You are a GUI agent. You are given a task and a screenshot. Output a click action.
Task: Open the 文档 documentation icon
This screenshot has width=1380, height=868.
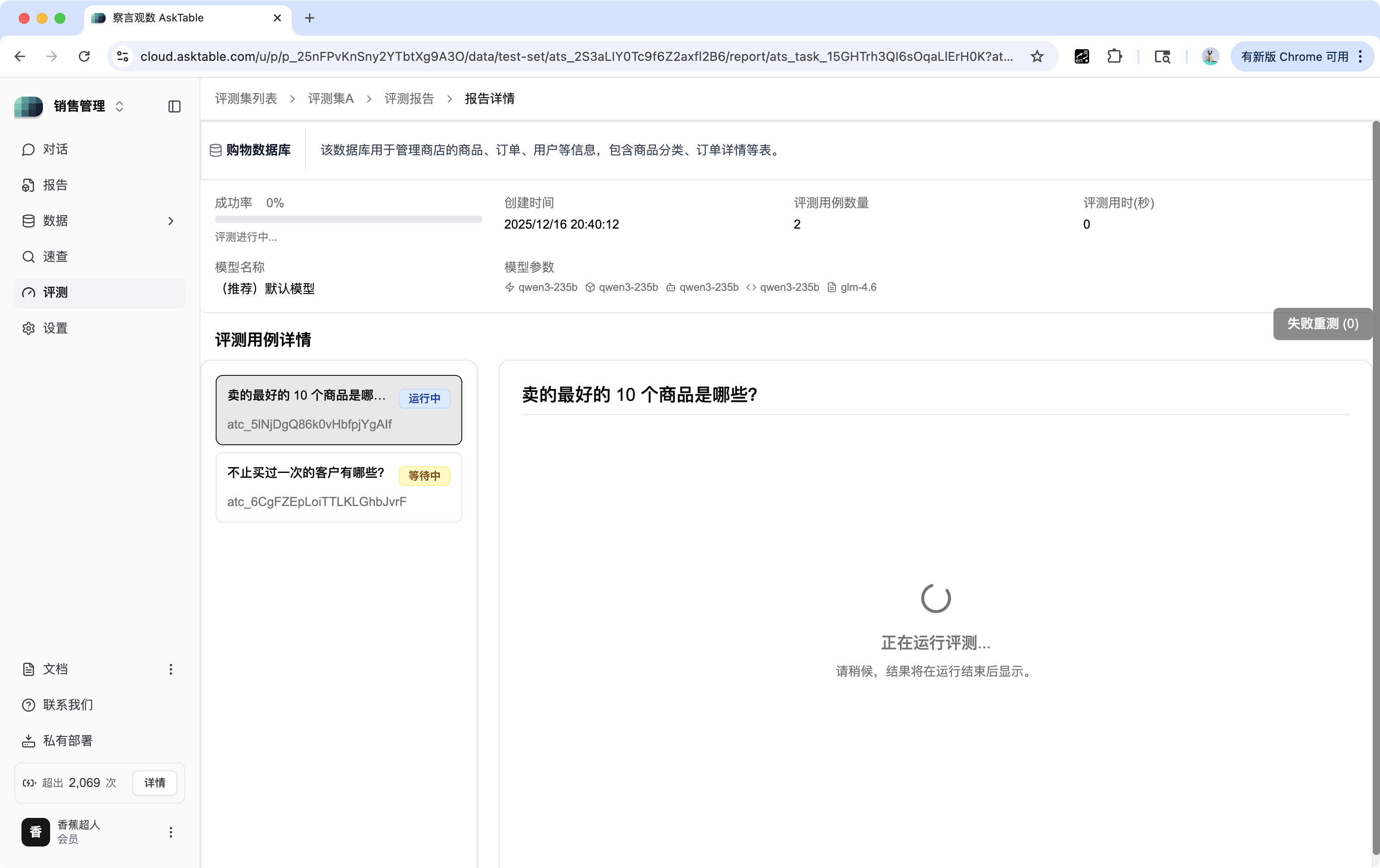(x=29, y=668)
